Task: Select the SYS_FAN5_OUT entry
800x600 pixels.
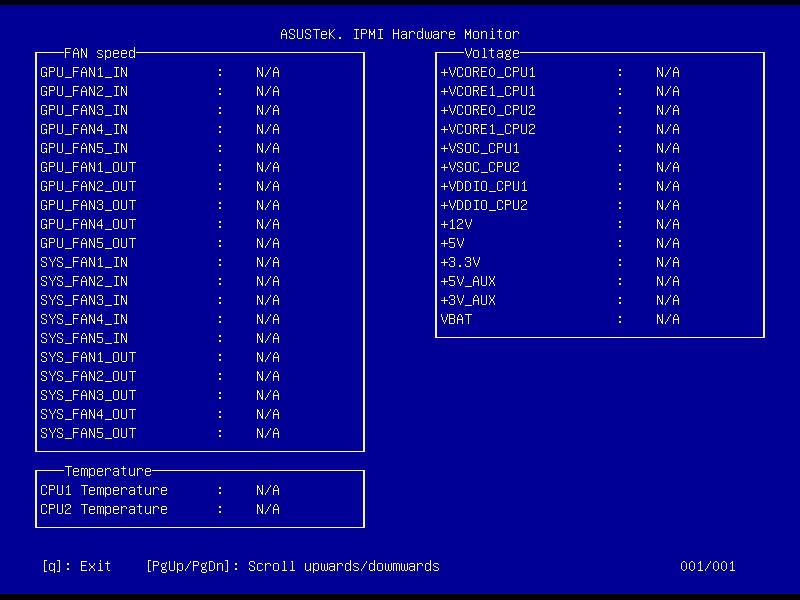Action: [88, 433]
